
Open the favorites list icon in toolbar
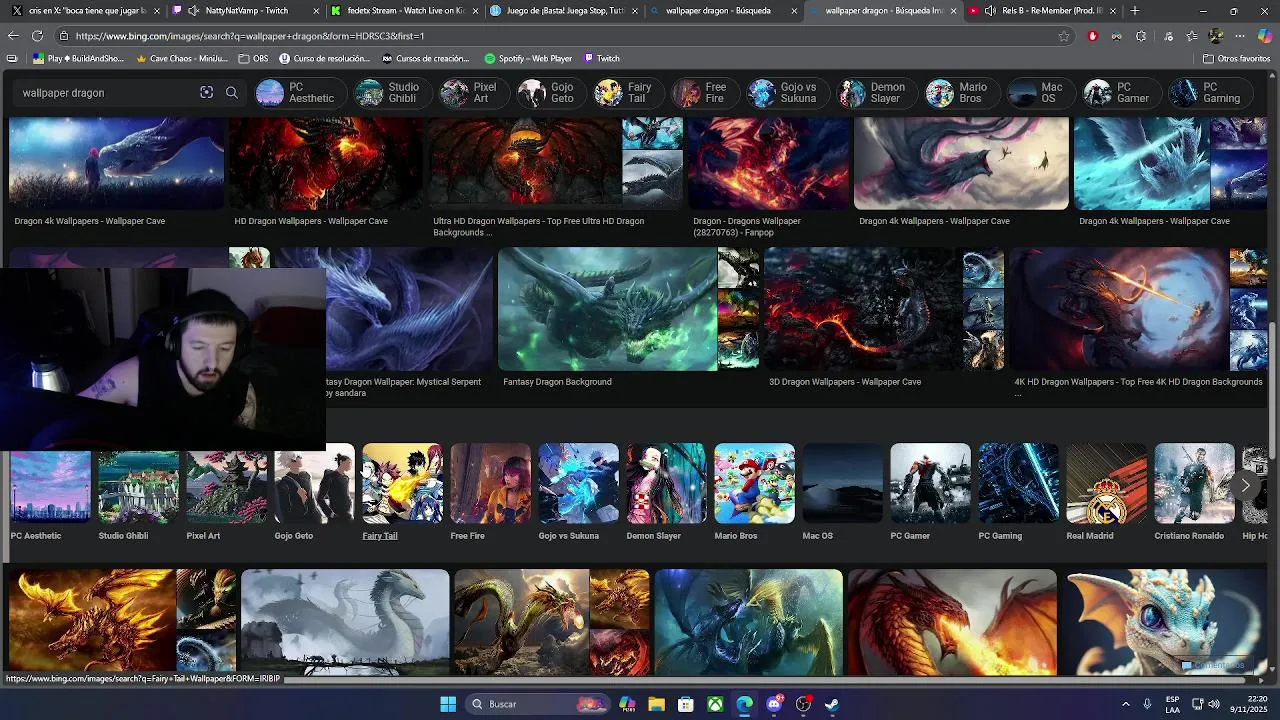(x=1192, y=36)
